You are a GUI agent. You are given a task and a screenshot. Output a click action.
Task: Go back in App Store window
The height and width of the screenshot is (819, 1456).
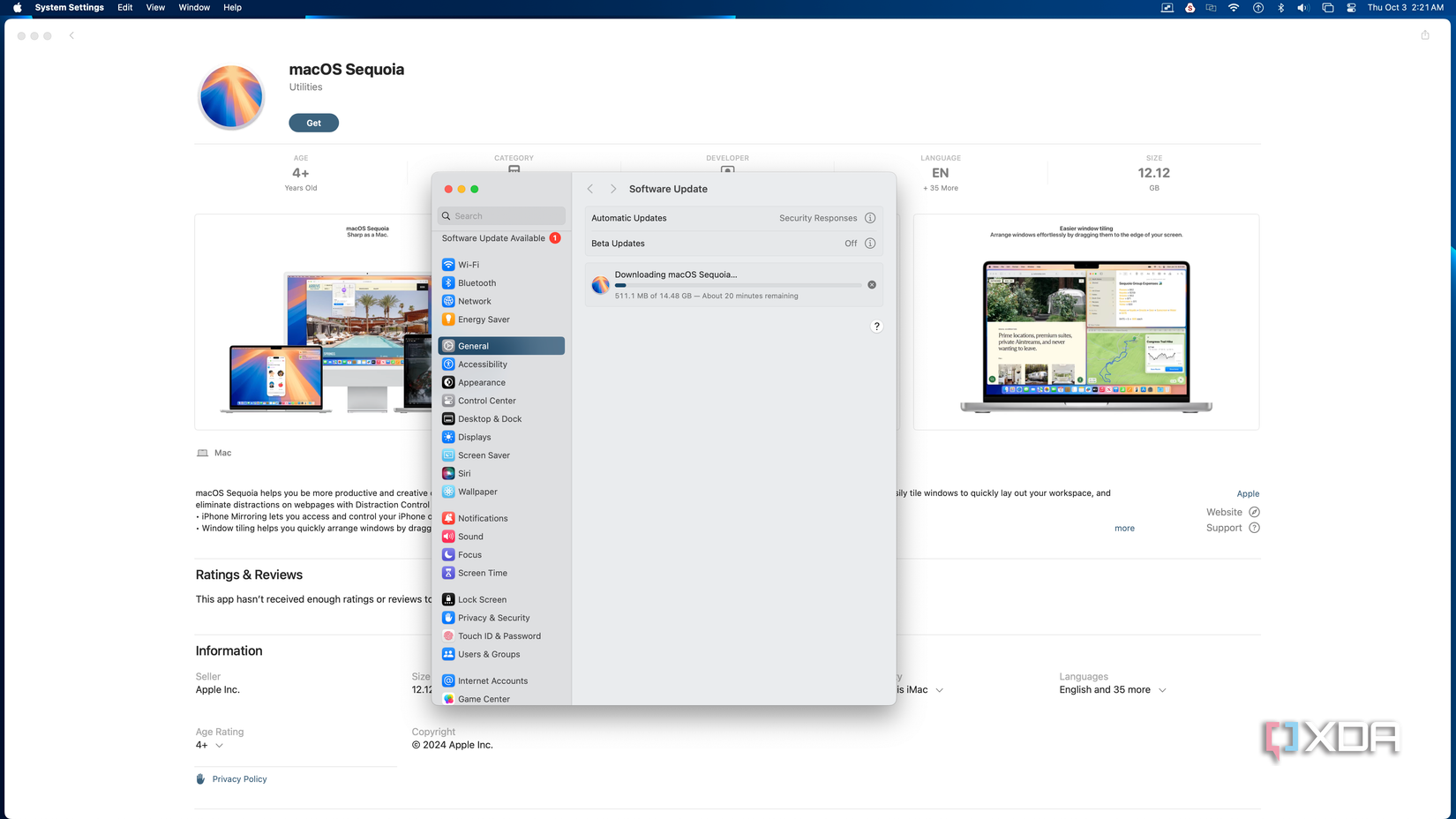pos(71,36)
